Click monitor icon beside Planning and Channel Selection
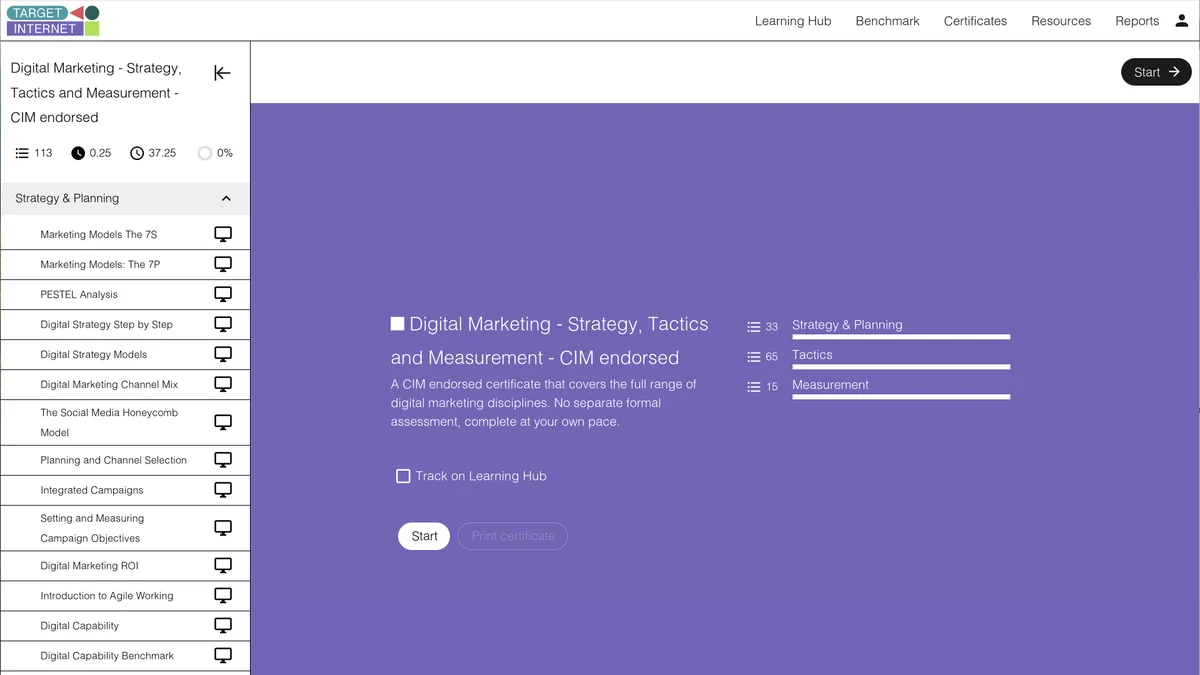Screen dimensions: 1200x675 point(223,460)
